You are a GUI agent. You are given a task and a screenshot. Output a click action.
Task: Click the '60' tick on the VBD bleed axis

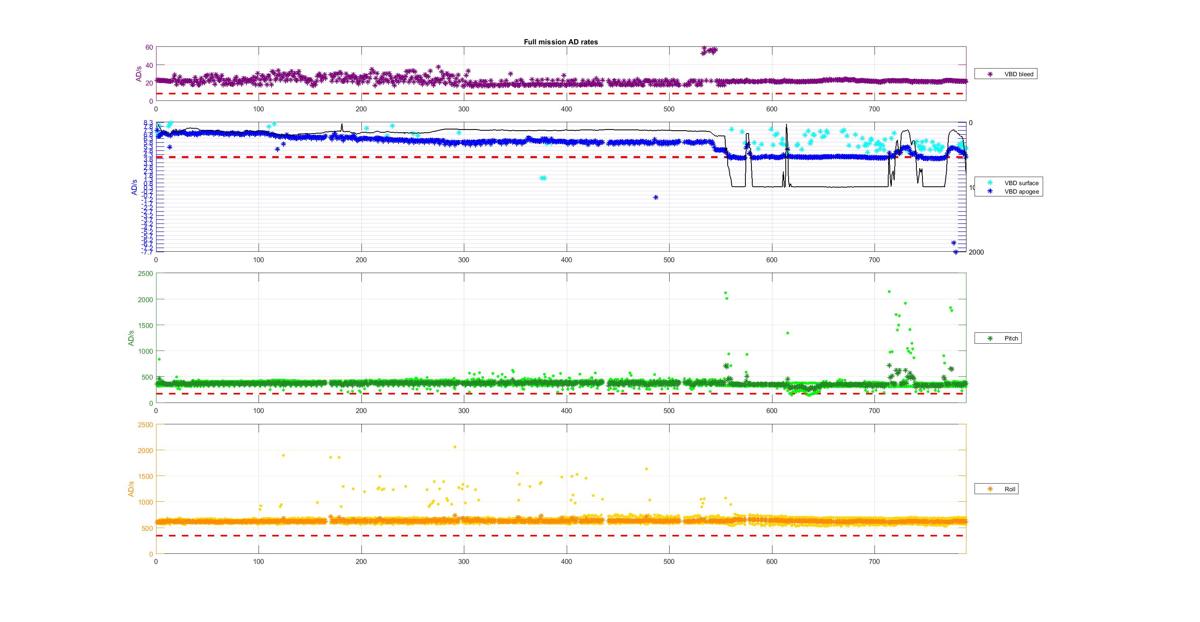pos(148,47)
